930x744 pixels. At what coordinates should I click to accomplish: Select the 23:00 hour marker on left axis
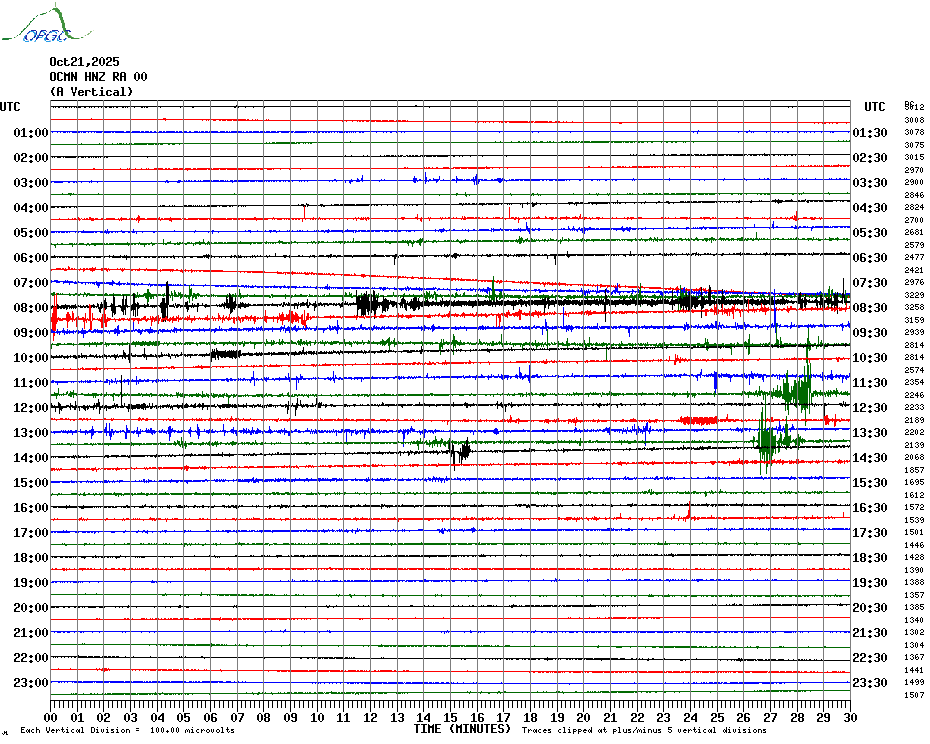pyautogui.click(x=31, y=683)
